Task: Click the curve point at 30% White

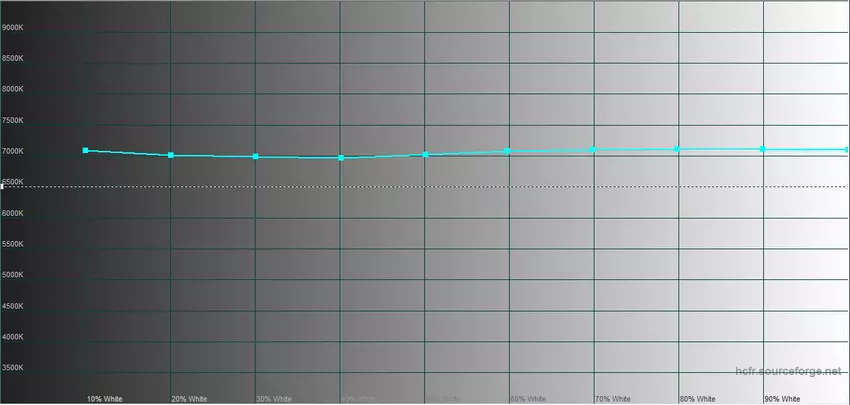Action: [x=256, y=157]
